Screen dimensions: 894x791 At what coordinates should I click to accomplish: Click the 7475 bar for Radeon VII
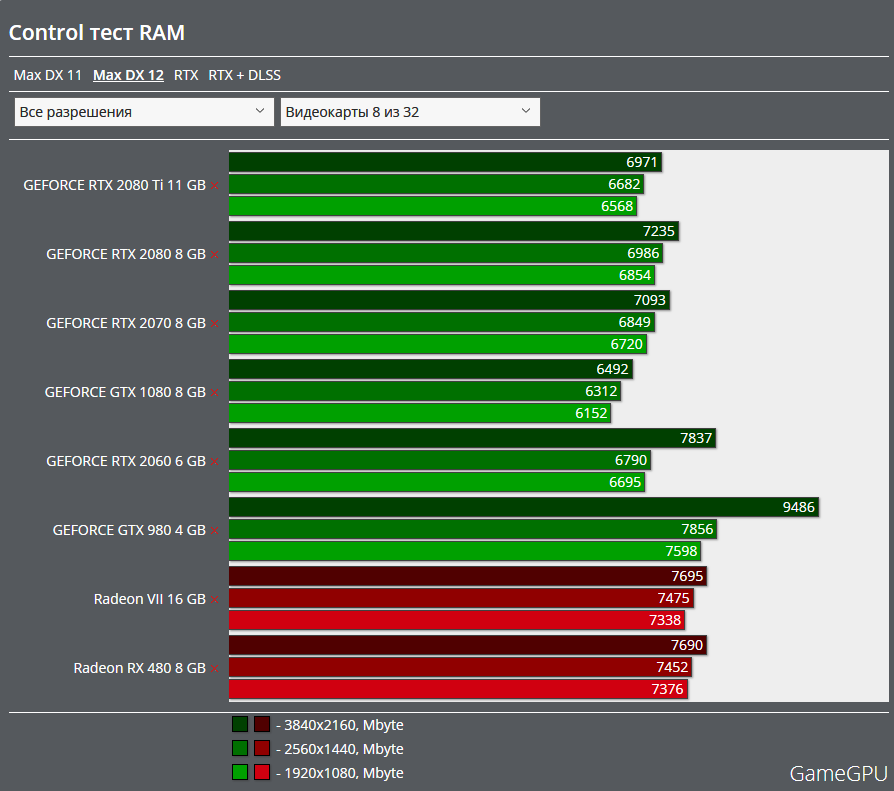[x=461, y=598]
